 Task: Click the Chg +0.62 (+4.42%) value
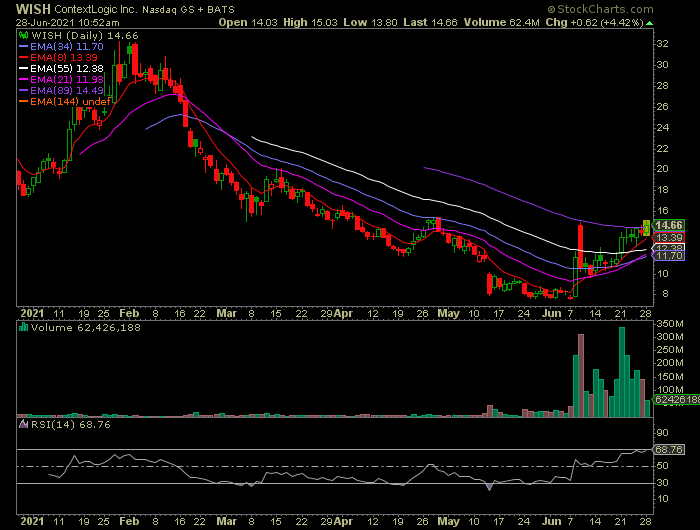595,22
